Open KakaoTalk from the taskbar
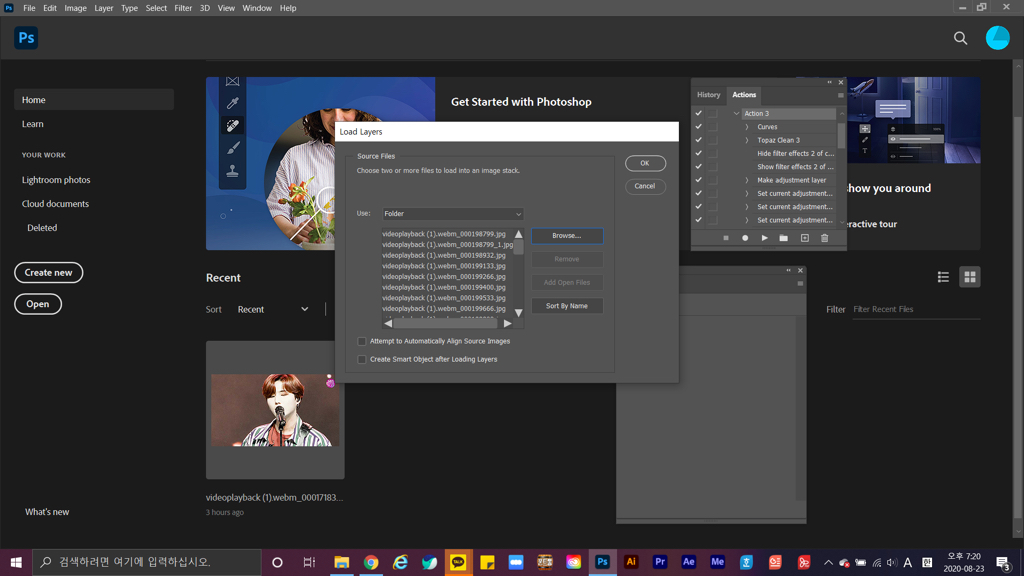Viewport: 1024px width, 576px height. click(x=458, y=562)
